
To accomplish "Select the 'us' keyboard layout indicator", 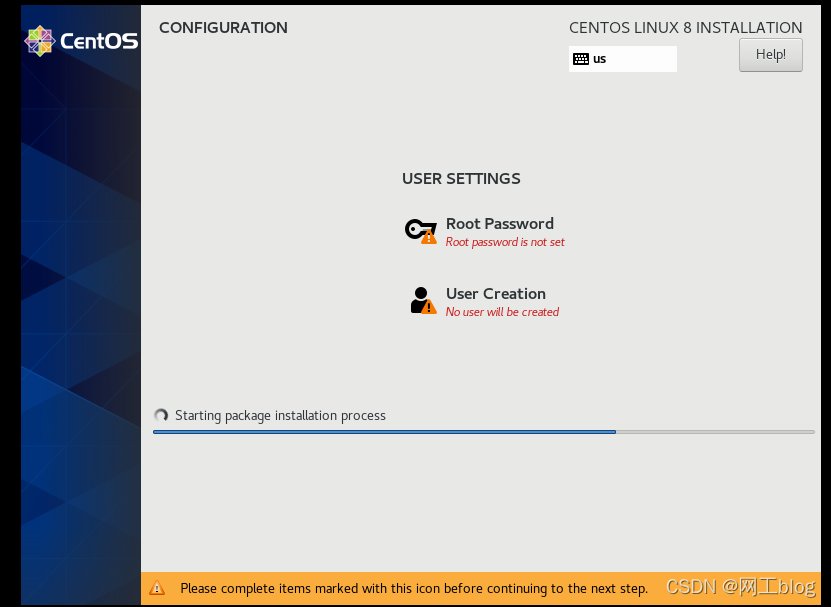I will point(623,59).
